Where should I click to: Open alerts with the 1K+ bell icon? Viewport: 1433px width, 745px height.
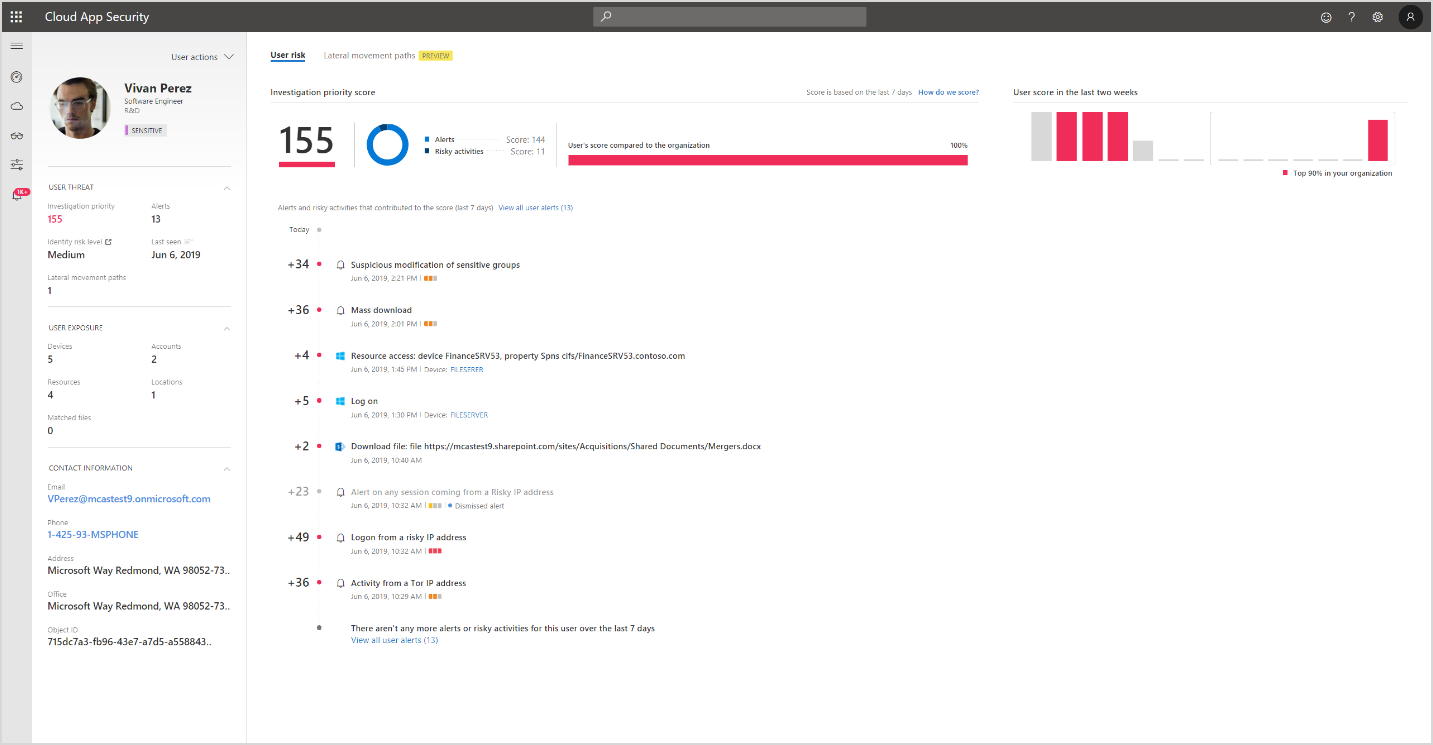pyautogui.click(x=16, y=194)
